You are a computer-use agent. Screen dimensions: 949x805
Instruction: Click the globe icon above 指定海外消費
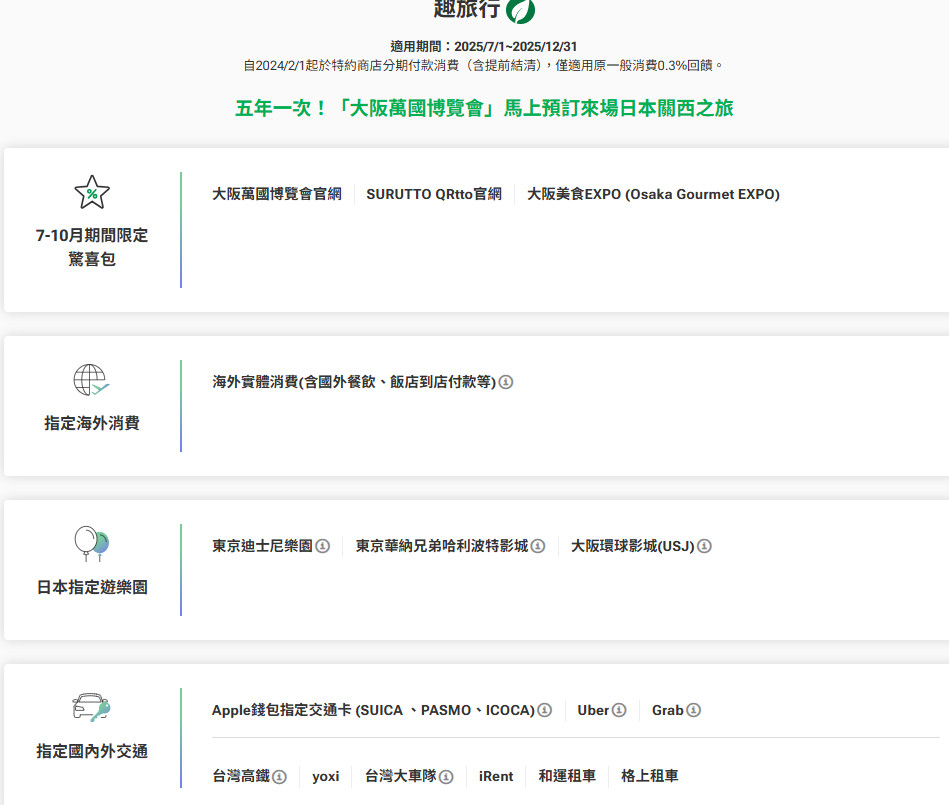91,381
